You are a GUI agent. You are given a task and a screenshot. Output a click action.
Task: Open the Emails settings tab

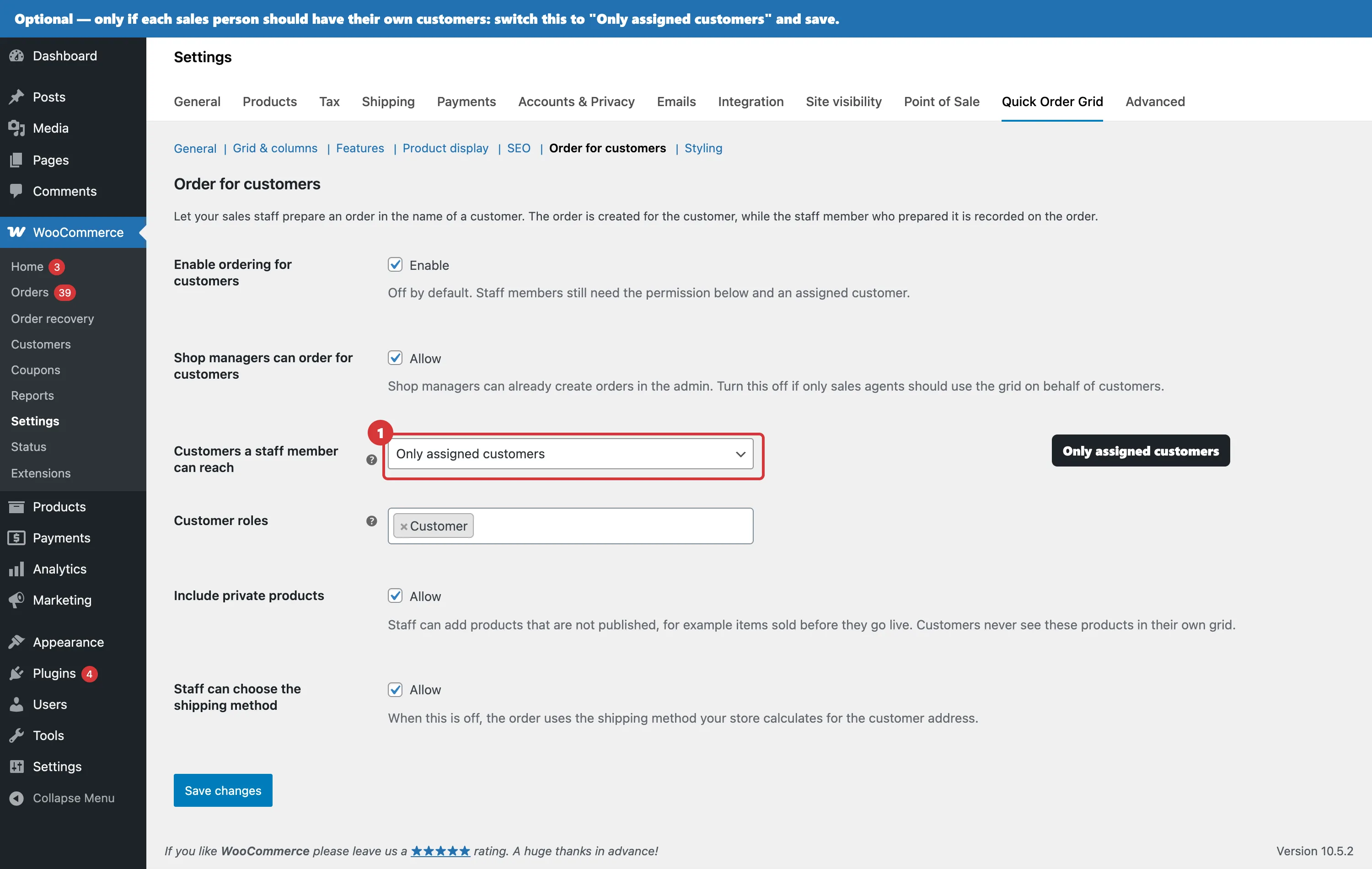[676, 102]
